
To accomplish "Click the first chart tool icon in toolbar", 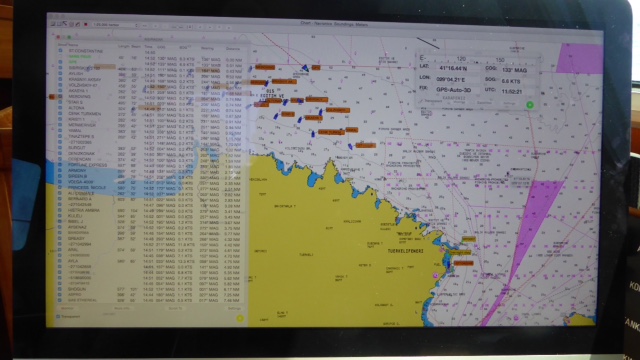I will point(53,24).
